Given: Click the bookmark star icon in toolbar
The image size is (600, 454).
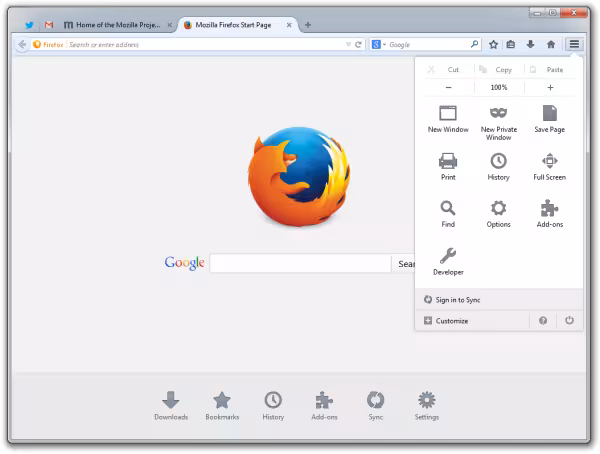Looking at the screenshot, I should coord(493,44).
